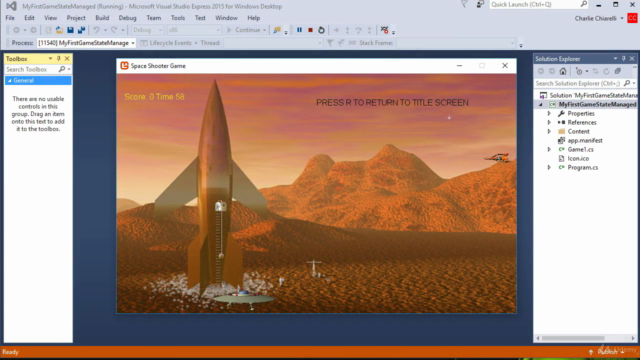Click the Toolbox search magnifier icon
The image size is (640, 360).
coord(62,69)
